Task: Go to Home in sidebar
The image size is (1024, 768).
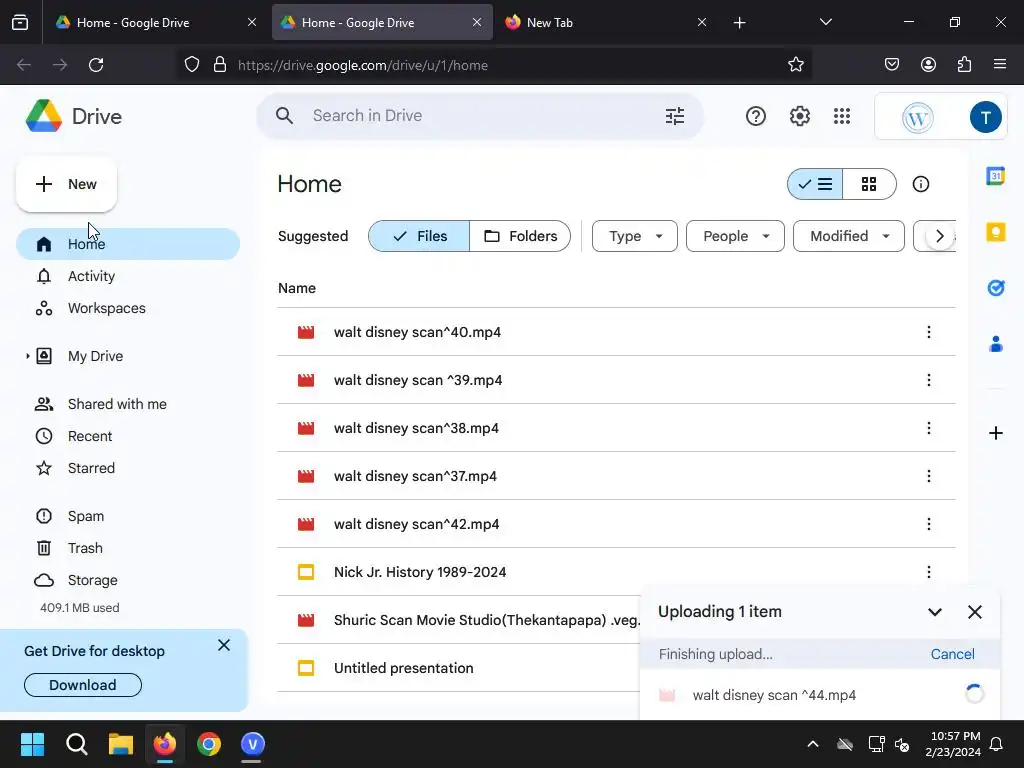Action: click(128, 244)
